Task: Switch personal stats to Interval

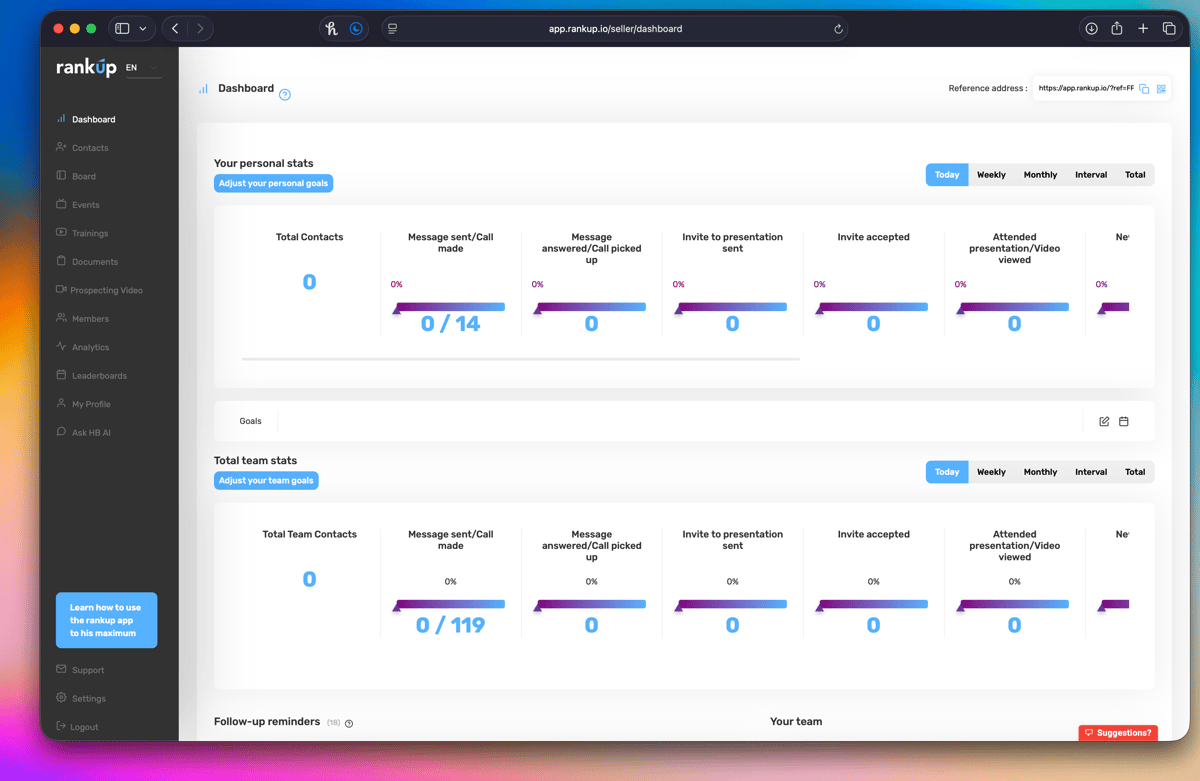Action: point(1091,175)
